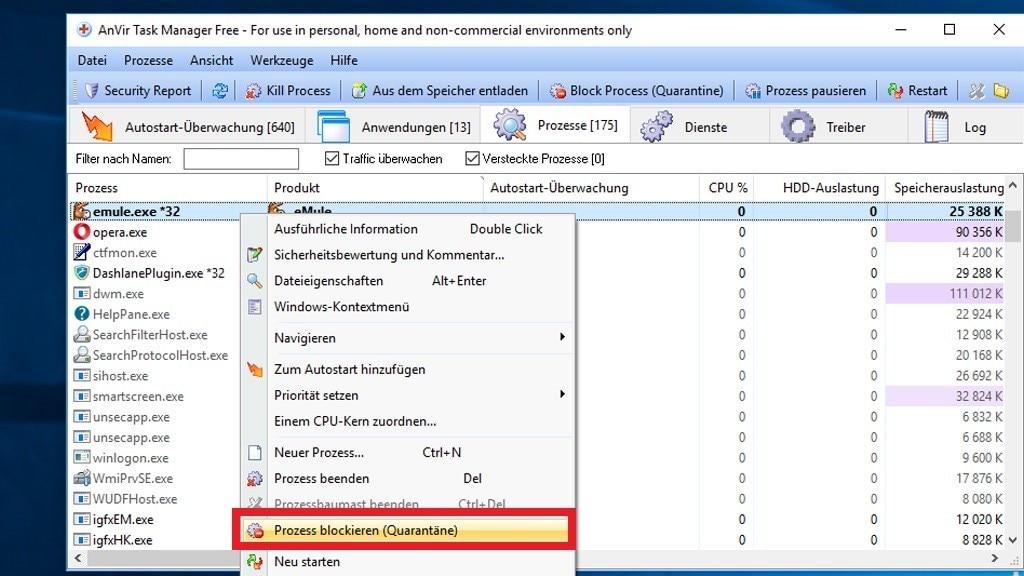Sort by Autostart-Überwachung column header

pyautogui.click(x=592, y=188)
